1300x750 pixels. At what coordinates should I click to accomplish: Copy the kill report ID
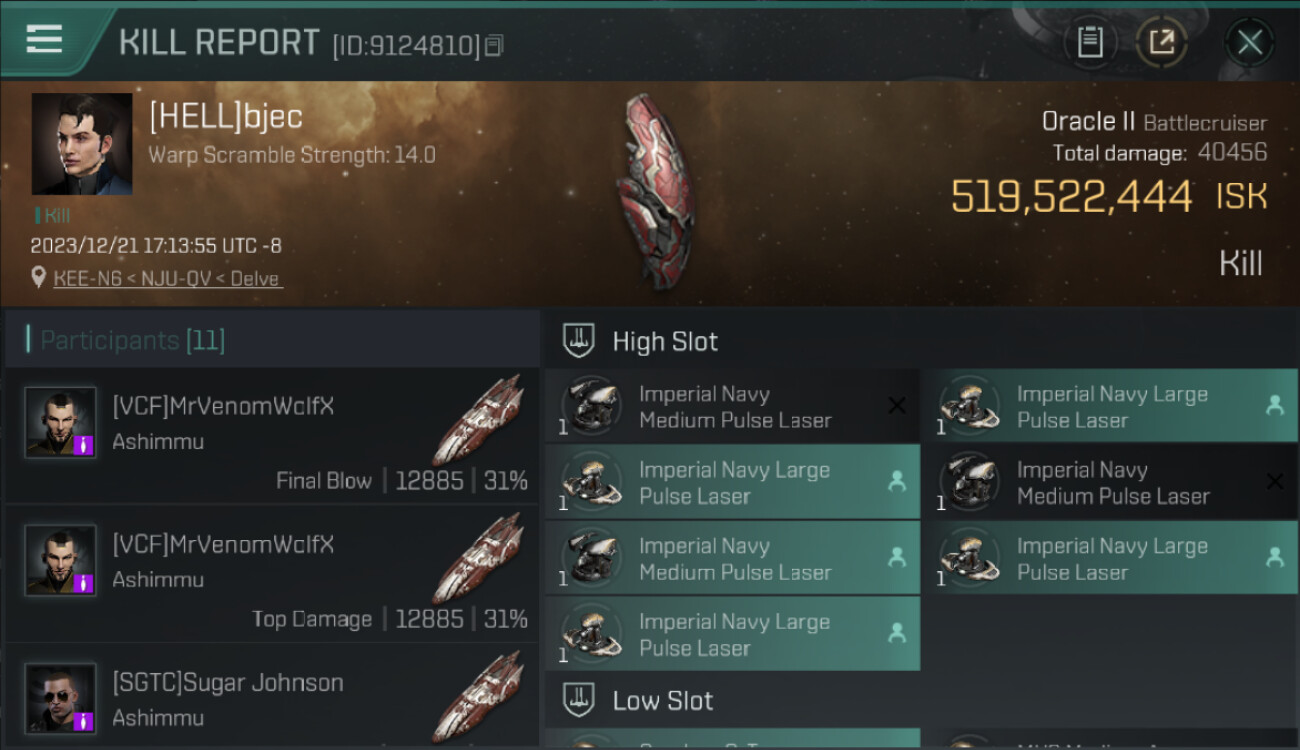(x=494, y=46)
